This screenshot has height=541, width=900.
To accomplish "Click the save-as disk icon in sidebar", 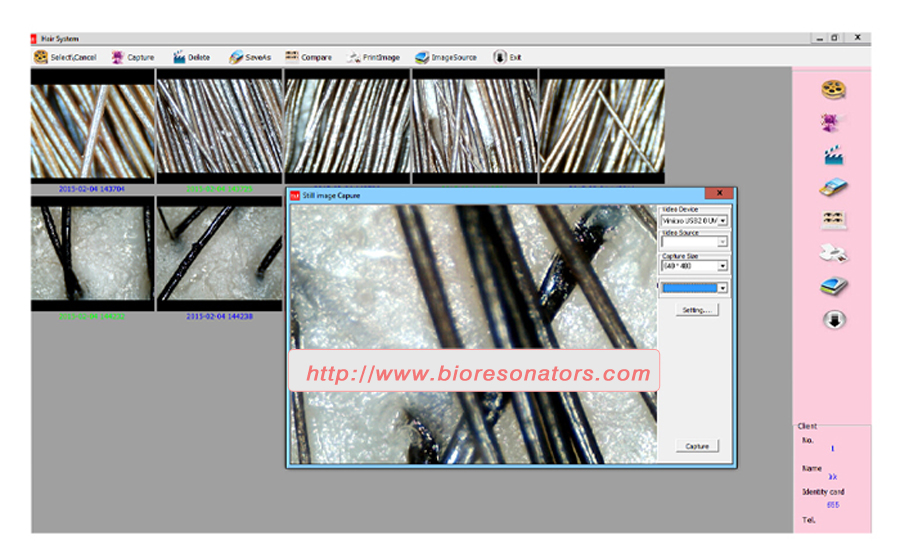I will coord(833,188).
